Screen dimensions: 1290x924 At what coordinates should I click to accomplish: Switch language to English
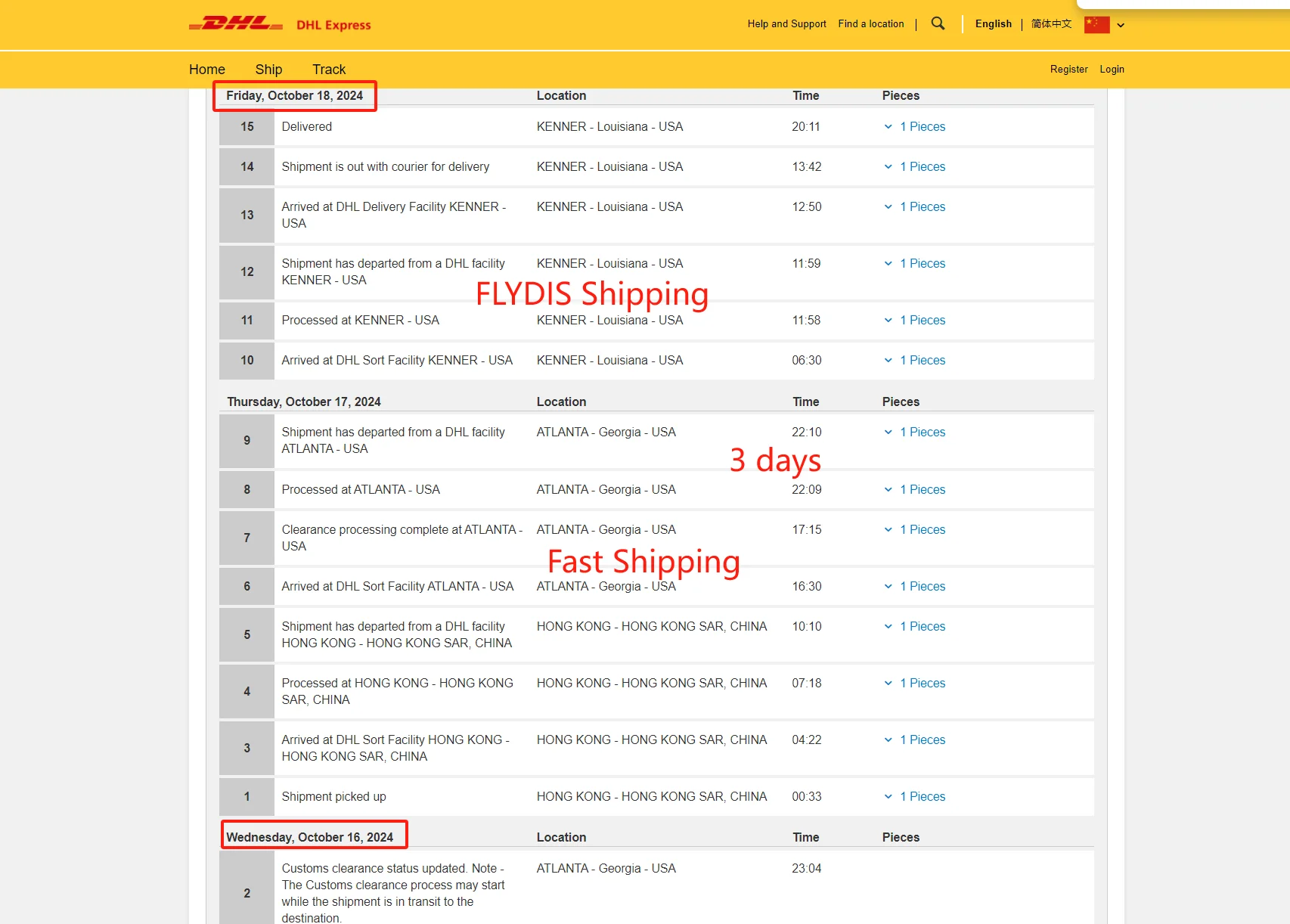(x=993, y=24)
